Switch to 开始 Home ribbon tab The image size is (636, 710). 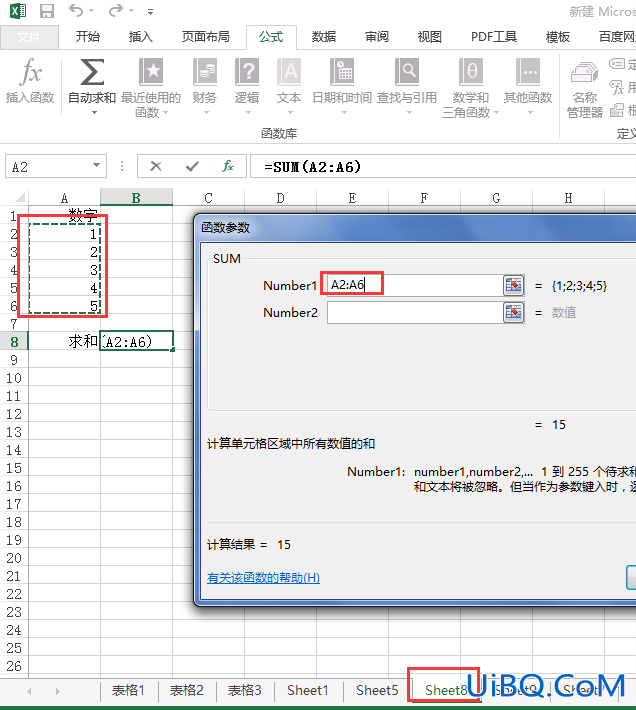click(87, 37)
